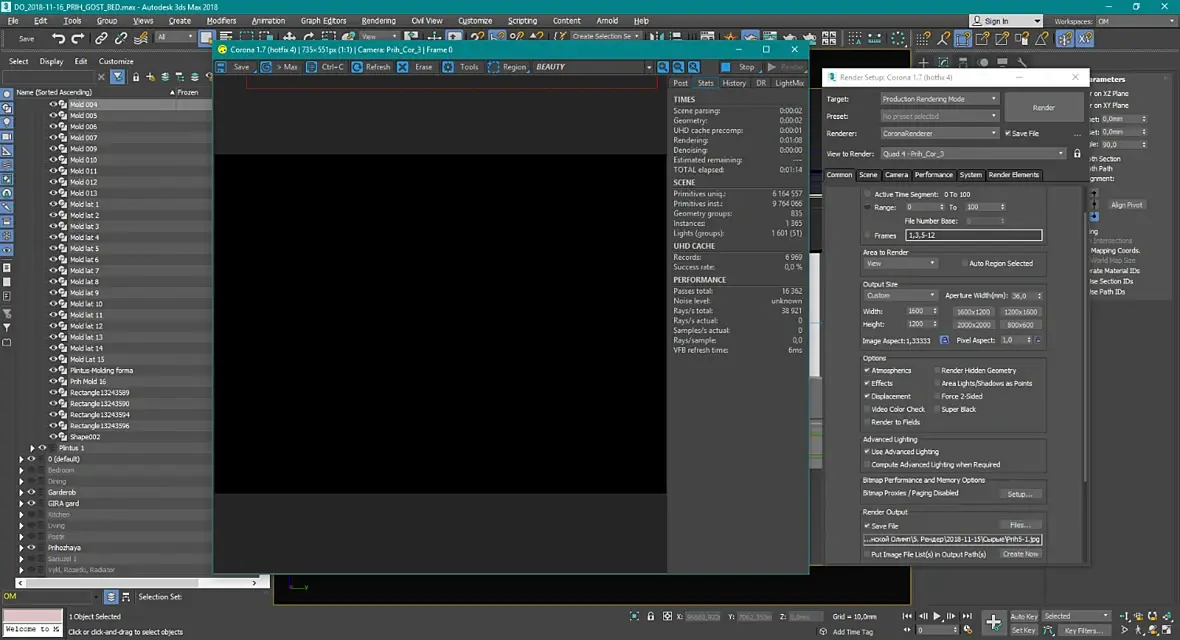Open the Renderer dropdown showing CoronaRenderer
Screen dimensions: 1180x640
click(x=939, y=133)
